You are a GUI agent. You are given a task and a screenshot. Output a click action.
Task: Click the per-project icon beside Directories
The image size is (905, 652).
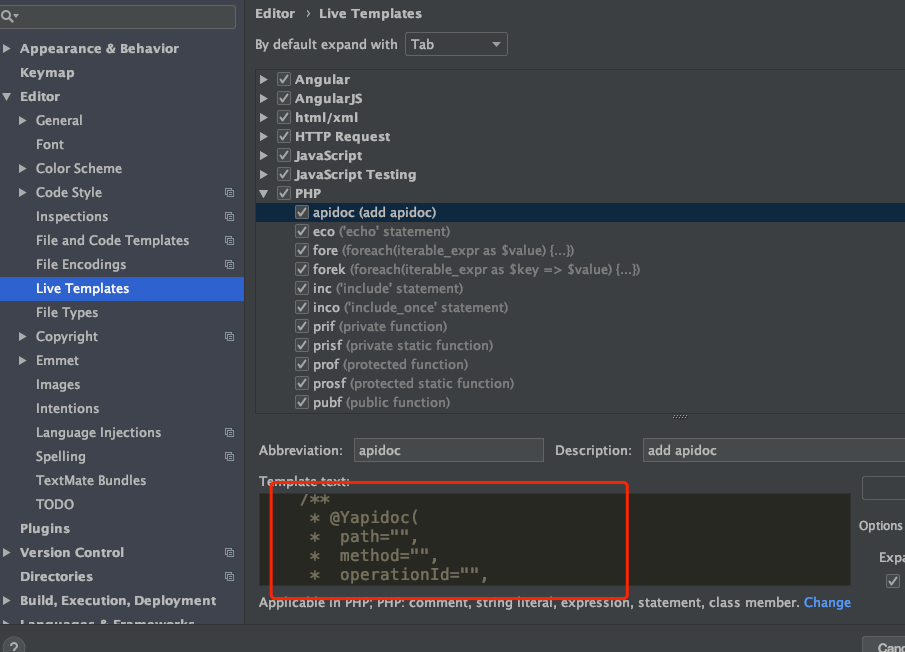point(229,576)
